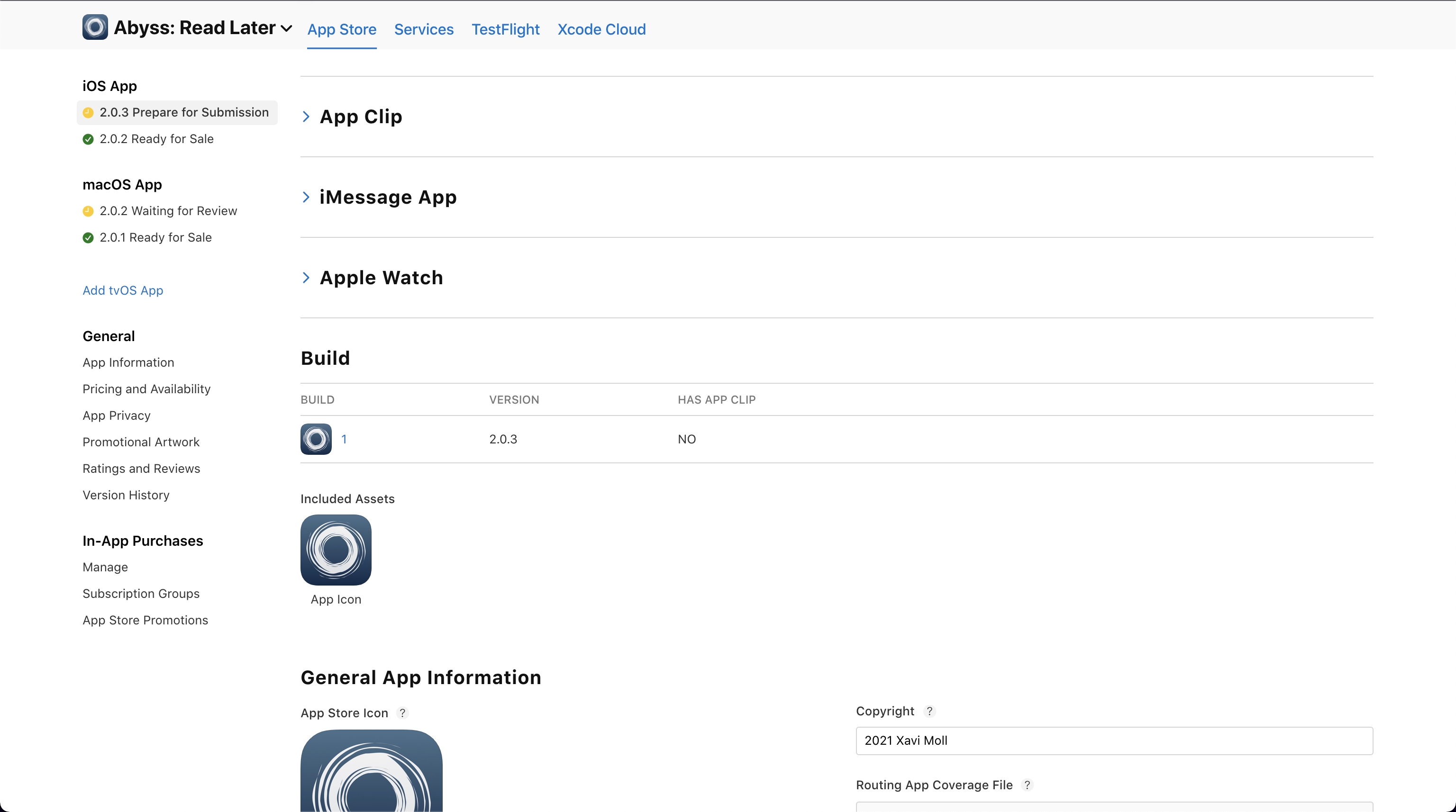This screenshot has width=1456, height=812.
Task: Click version 2.0.3 in the build row
Action: pyautogui.click(x=503, y=439)
